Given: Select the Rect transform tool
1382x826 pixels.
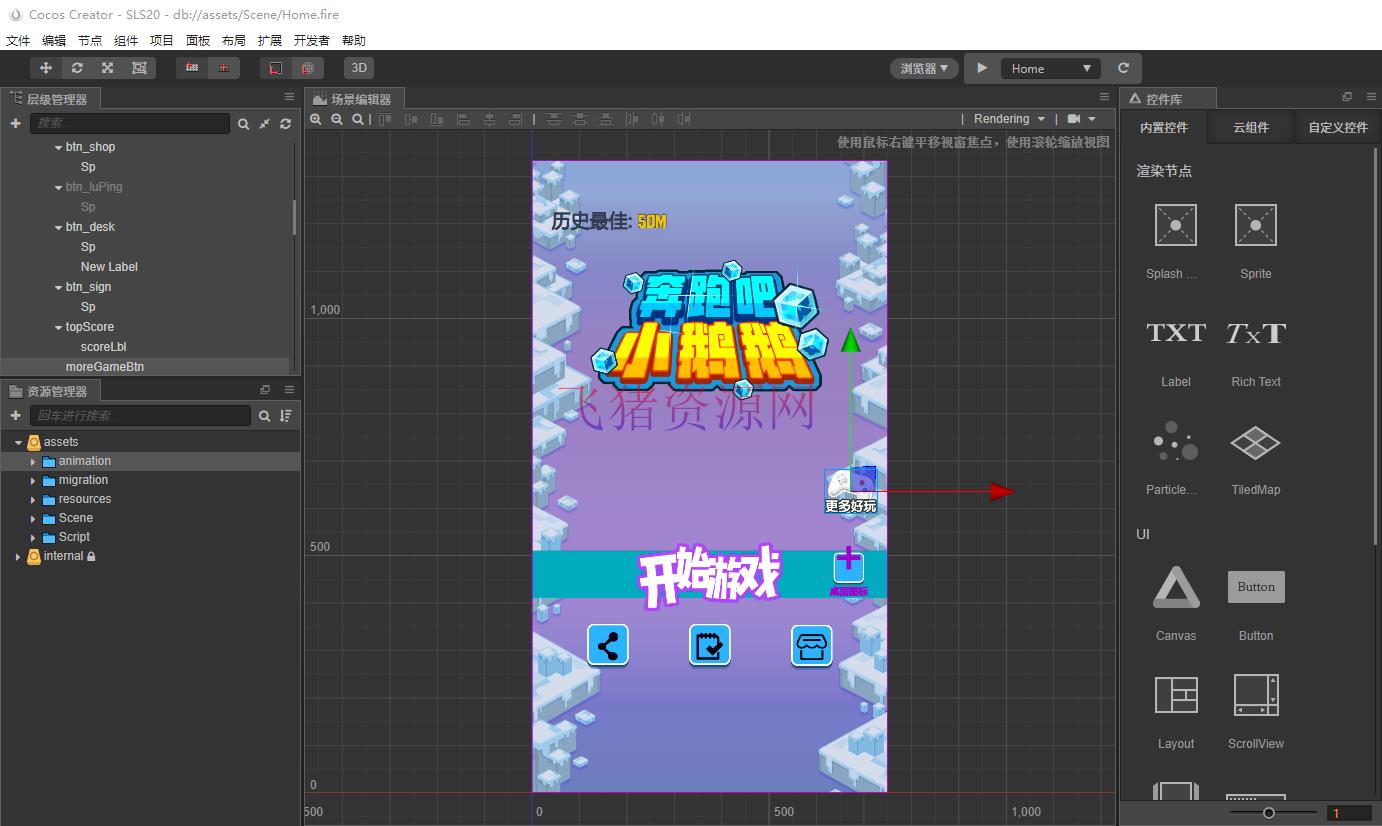Looking at the screenshot, I should 139,68.
